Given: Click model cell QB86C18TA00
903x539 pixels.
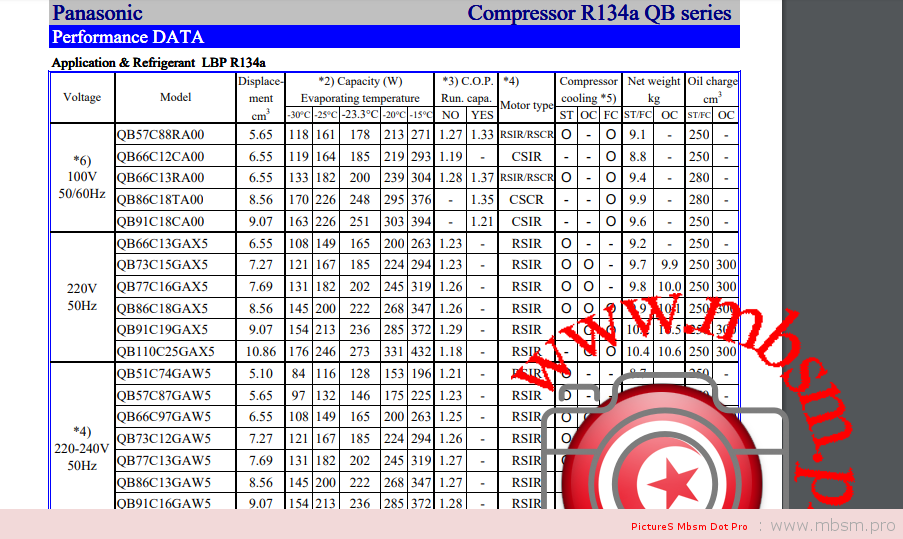Looking at the screenshot, I should (160, 200).
